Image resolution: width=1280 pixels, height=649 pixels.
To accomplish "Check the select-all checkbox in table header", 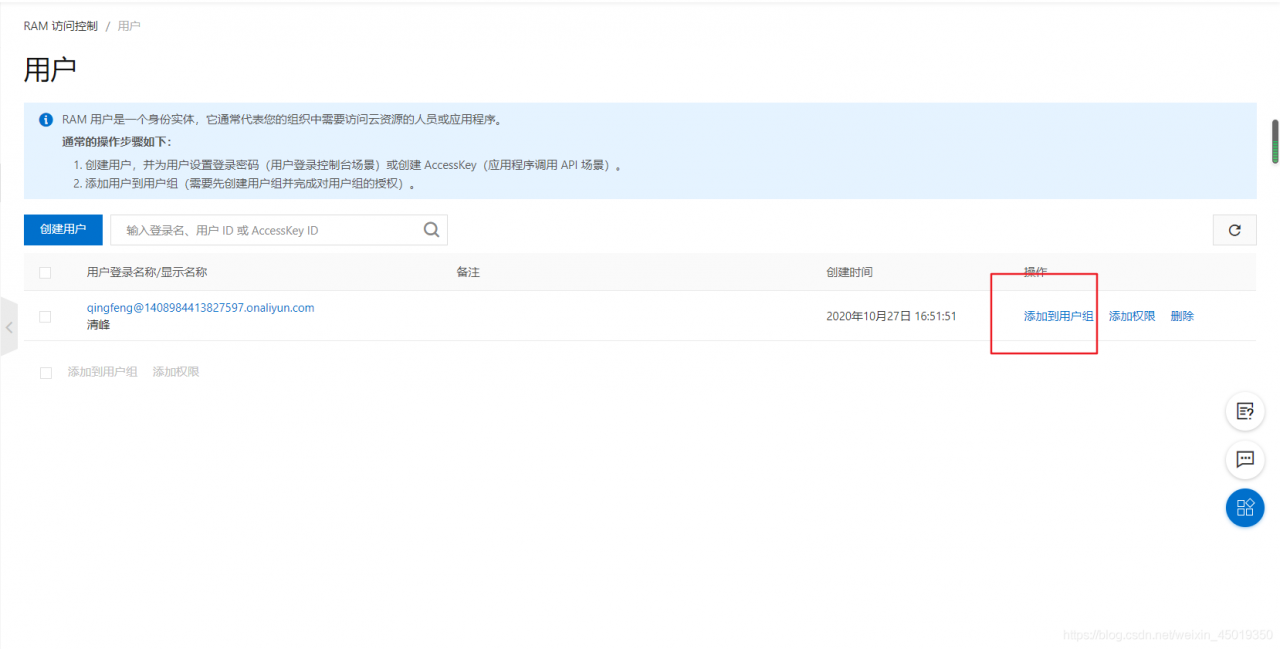I will tap(45, 271).
